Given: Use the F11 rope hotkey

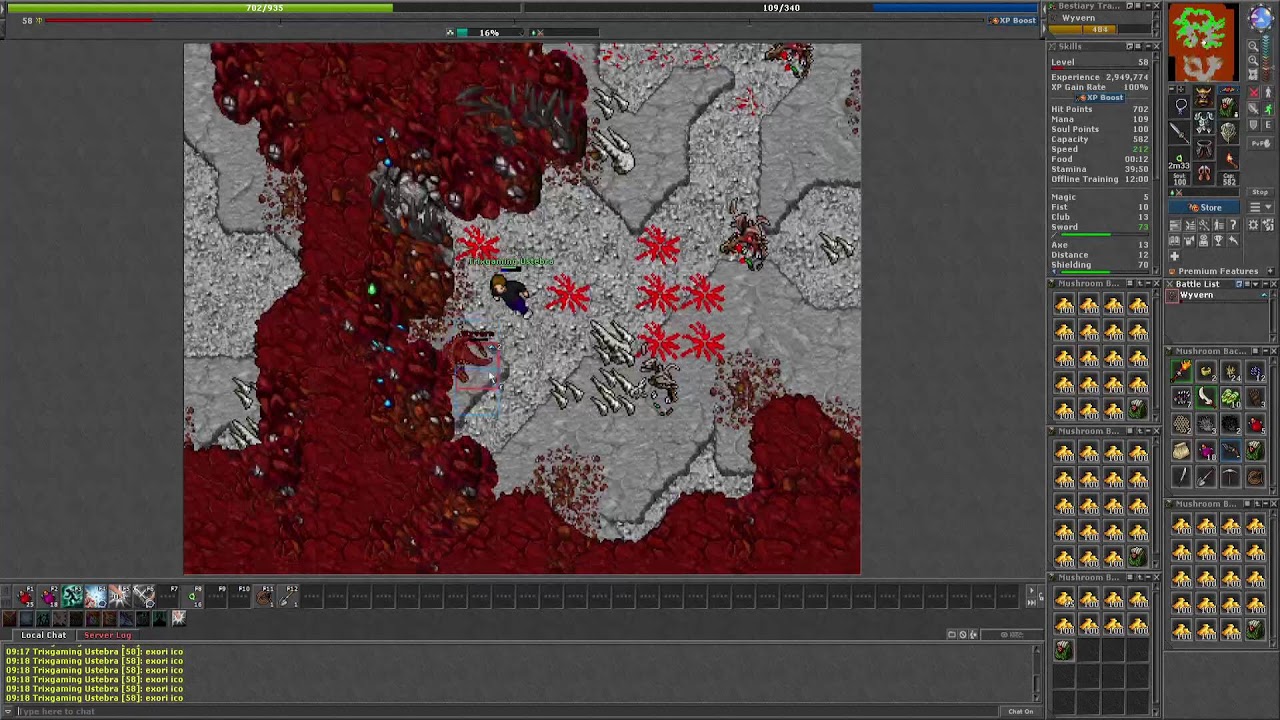Looking at the screenshot, I should 264,596.
